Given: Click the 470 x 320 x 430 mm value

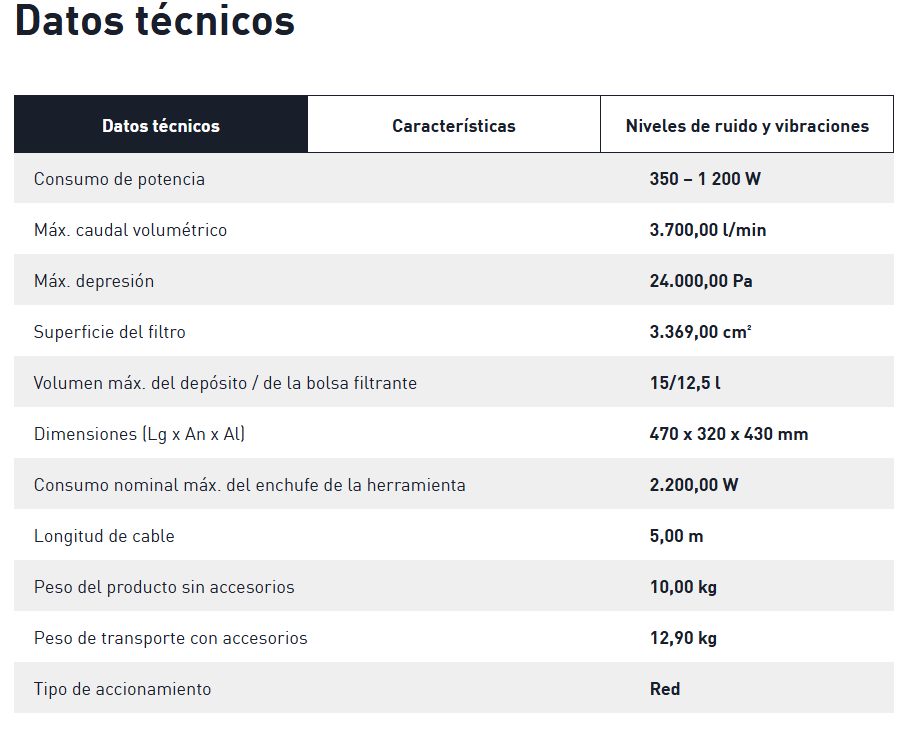Looking at the screenshot, I should pos(729,434).
